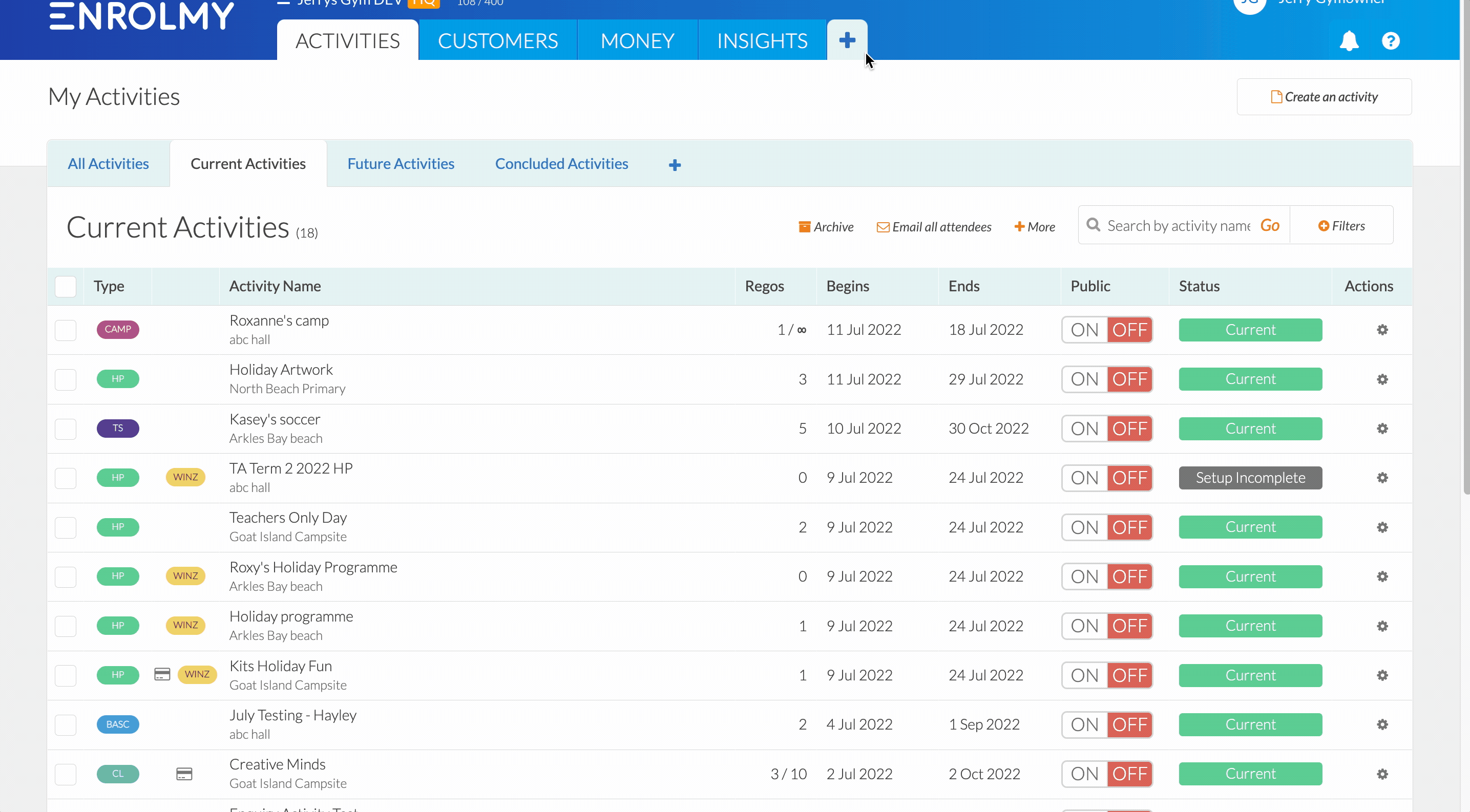1470x812 pixels.
Task: Tick the checkbox for Roxanne's camp
Action: tap(66, 330)
